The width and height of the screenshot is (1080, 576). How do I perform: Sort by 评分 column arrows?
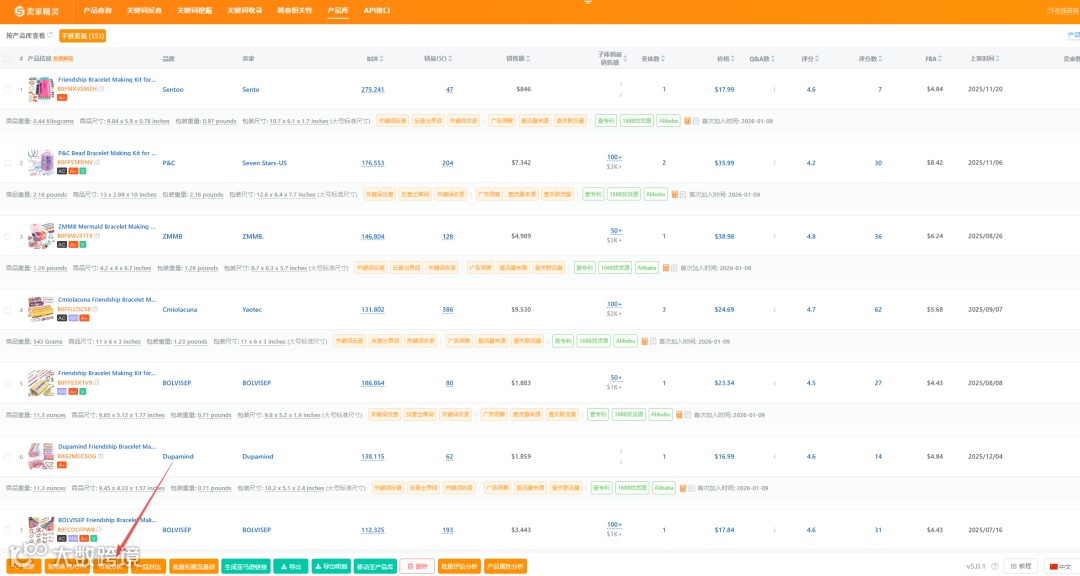[x=817, y=59]
